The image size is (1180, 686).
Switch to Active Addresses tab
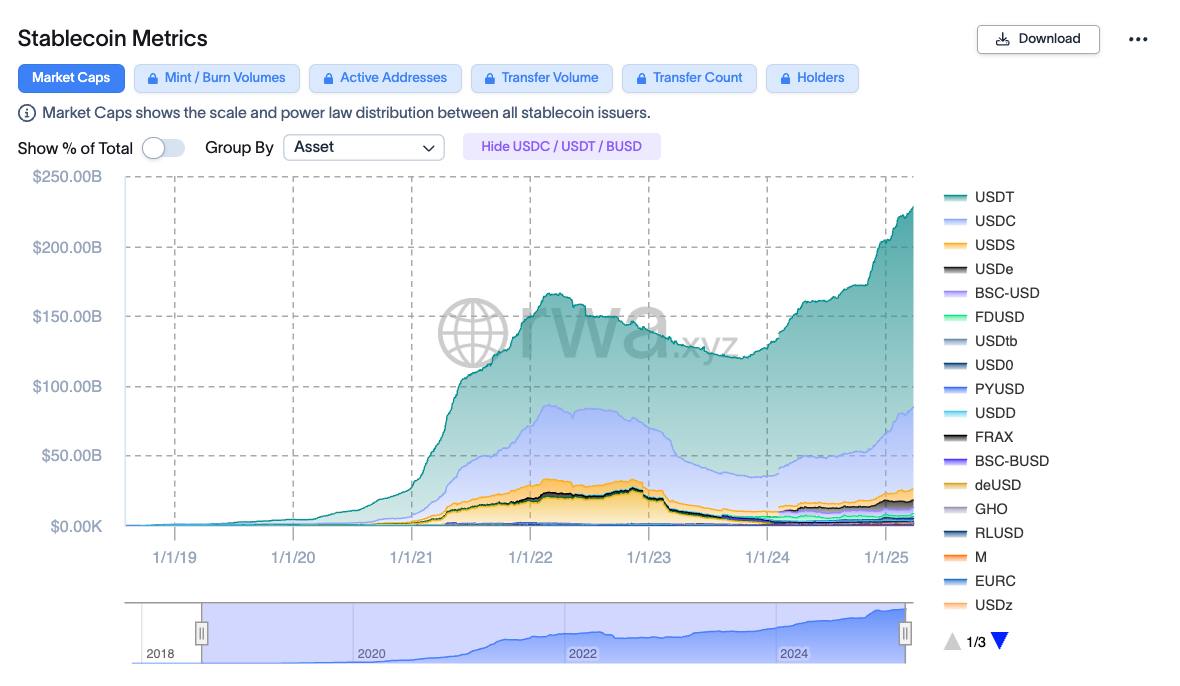coord(385,78)
